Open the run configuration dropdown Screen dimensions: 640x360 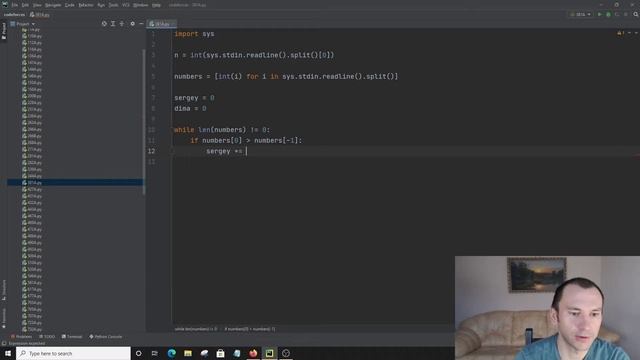click(x=580, y=14)
